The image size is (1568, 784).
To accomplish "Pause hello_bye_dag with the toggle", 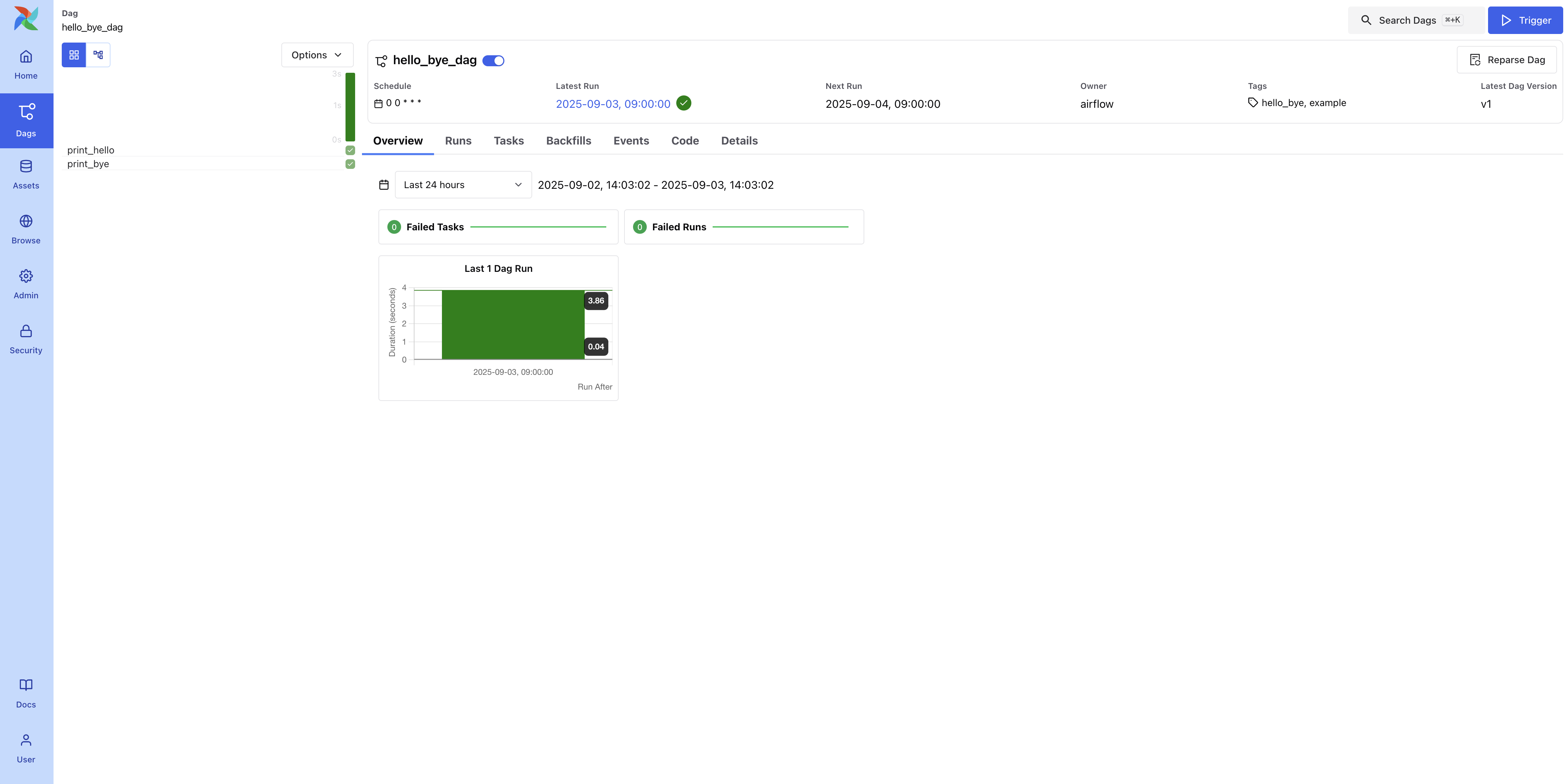I will click(x=493, y=60).
